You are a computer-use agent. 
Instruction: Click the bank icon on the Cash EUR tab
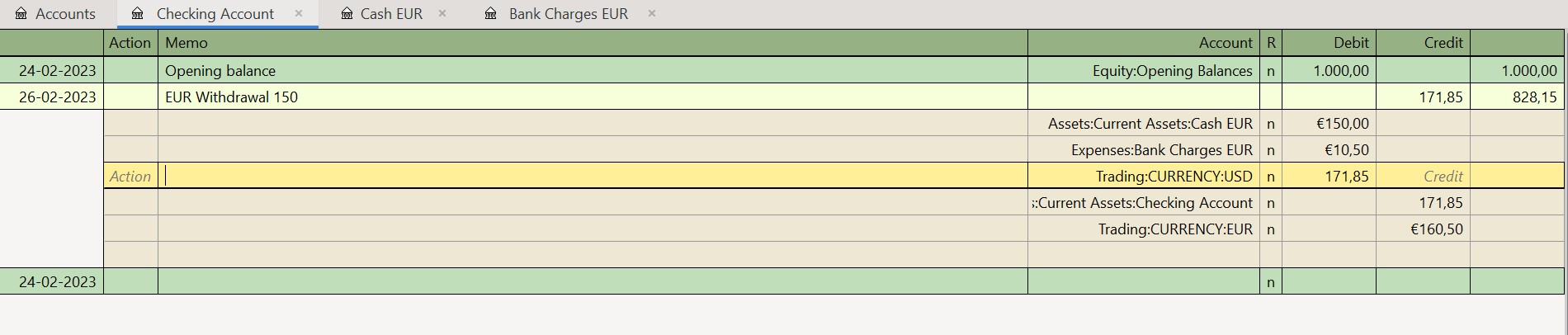[347, 14]
